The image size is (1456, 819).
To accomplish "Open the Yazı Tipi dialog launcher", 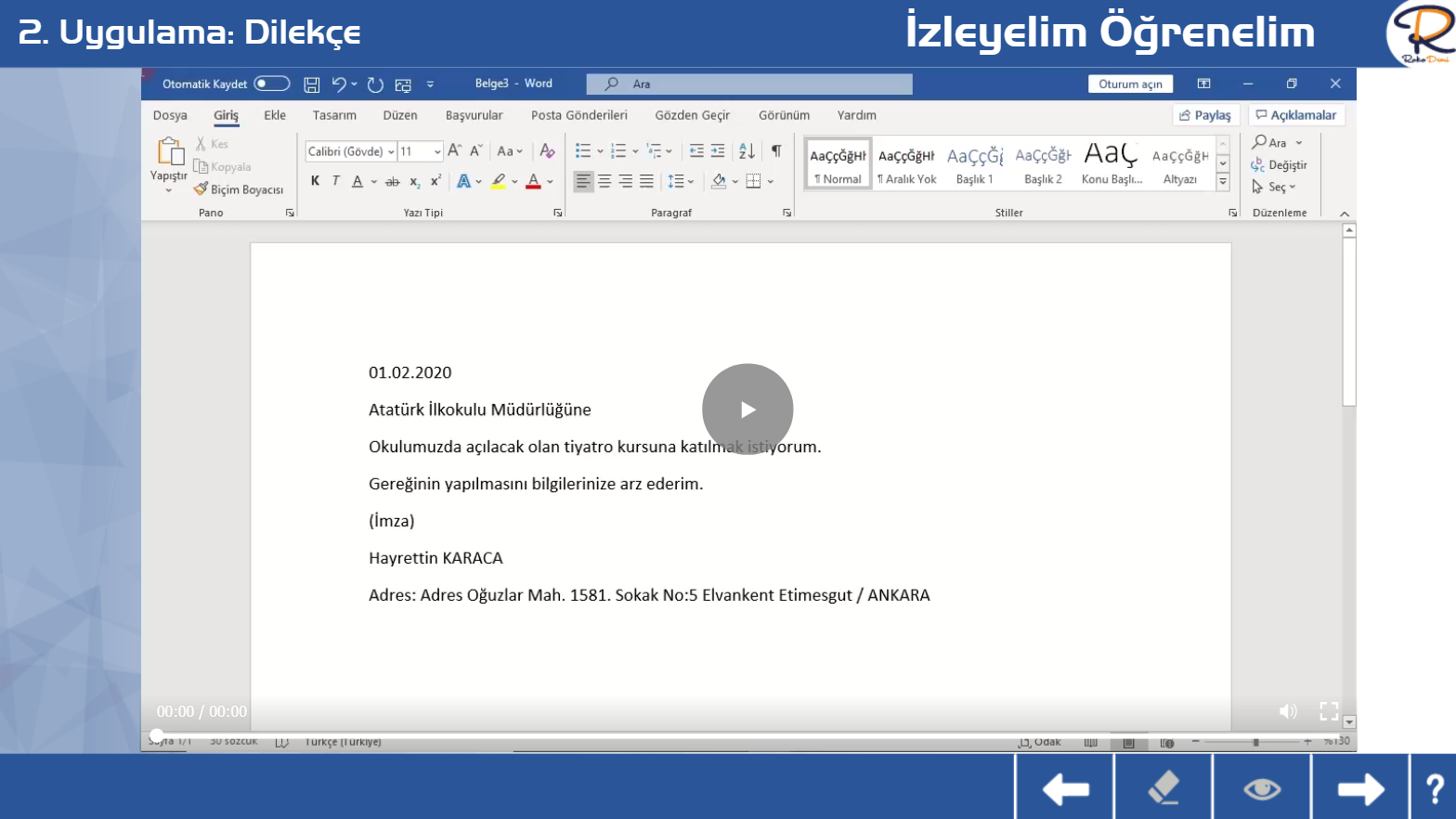I will click(x=558, y=213).
